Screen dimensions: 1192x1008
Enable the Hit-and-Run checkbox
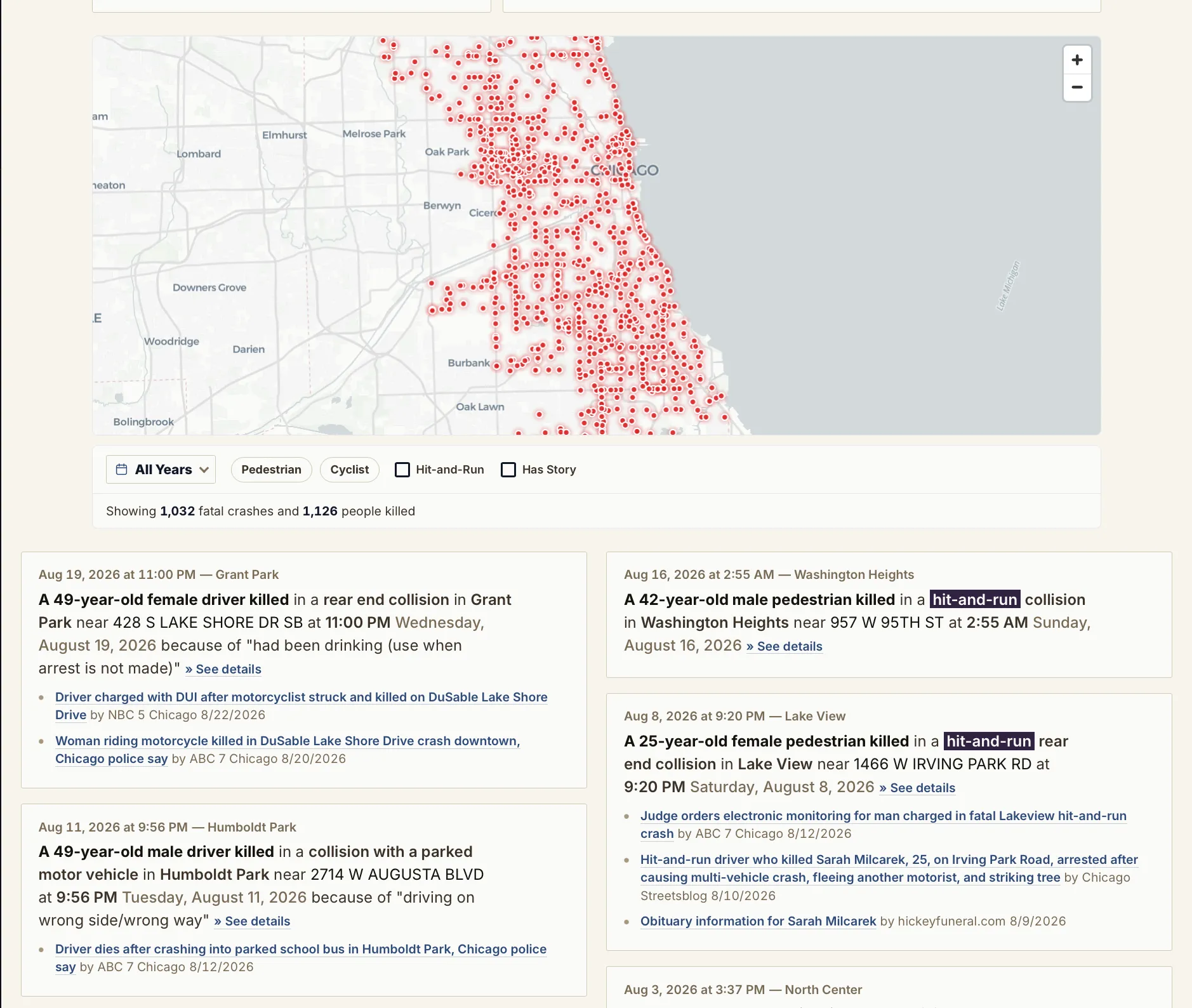pos(402,470)
